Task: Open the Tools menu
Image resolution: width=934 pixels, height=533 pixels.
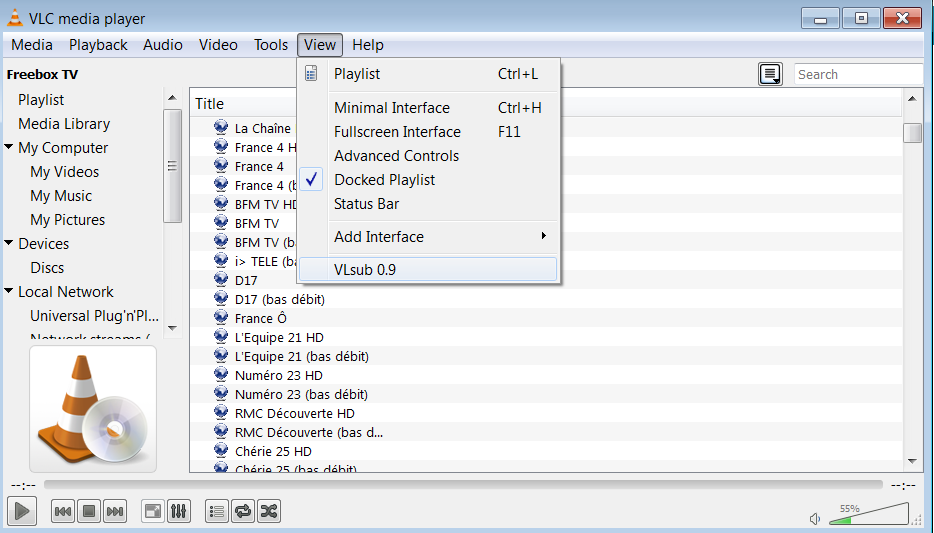Action: coord(271,45)
